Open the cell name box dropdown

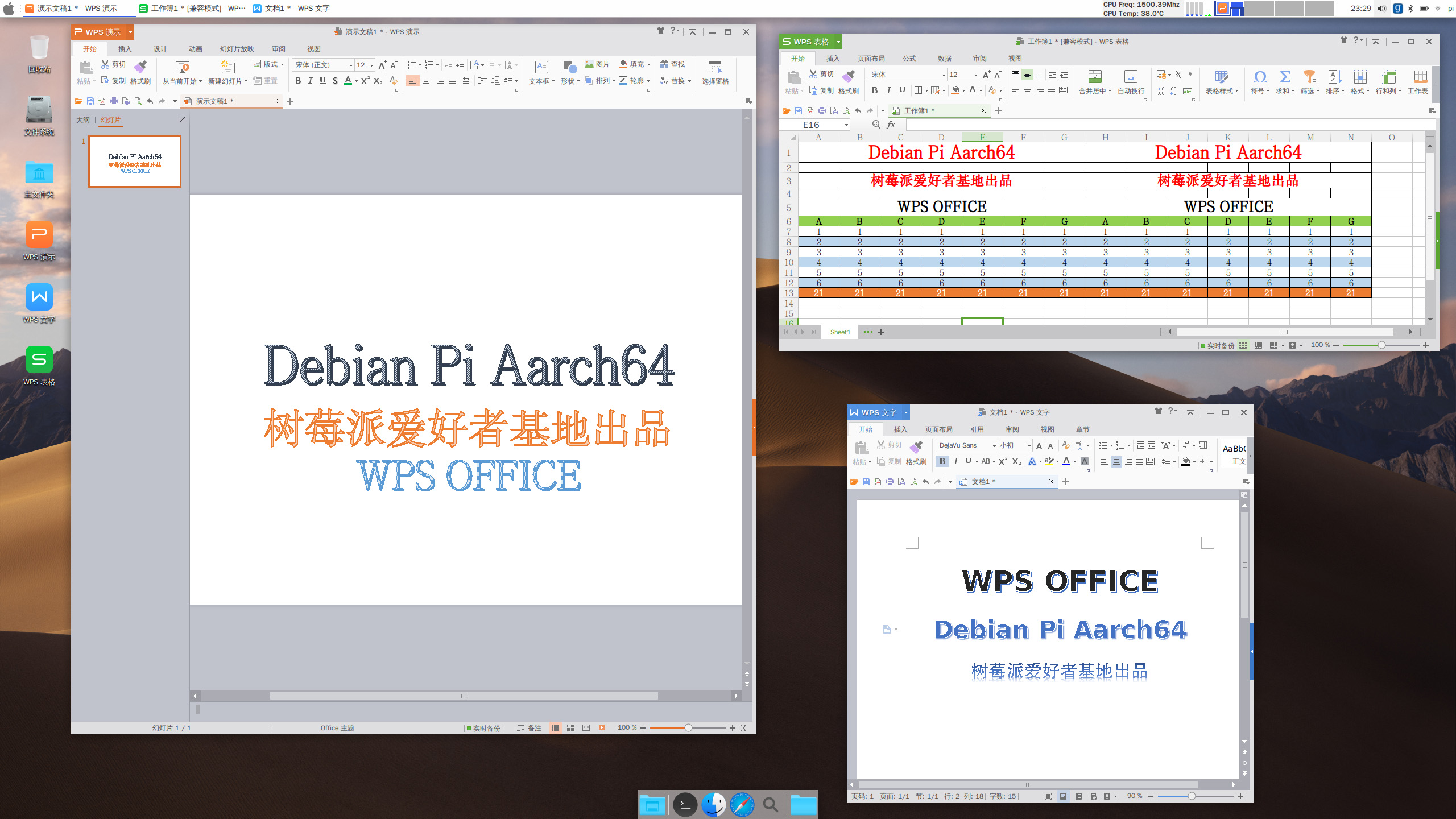846,125
